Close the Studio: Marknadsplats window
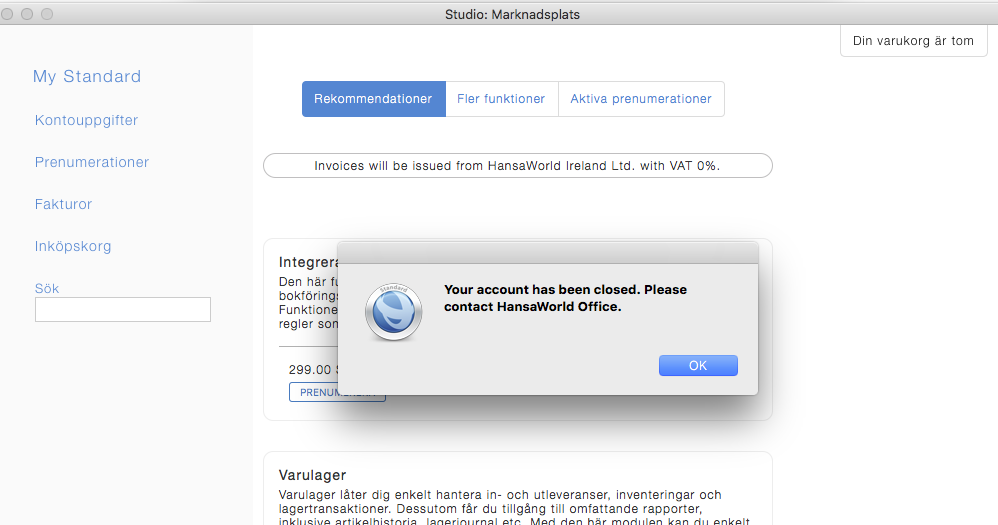 [x=7, y=14]
